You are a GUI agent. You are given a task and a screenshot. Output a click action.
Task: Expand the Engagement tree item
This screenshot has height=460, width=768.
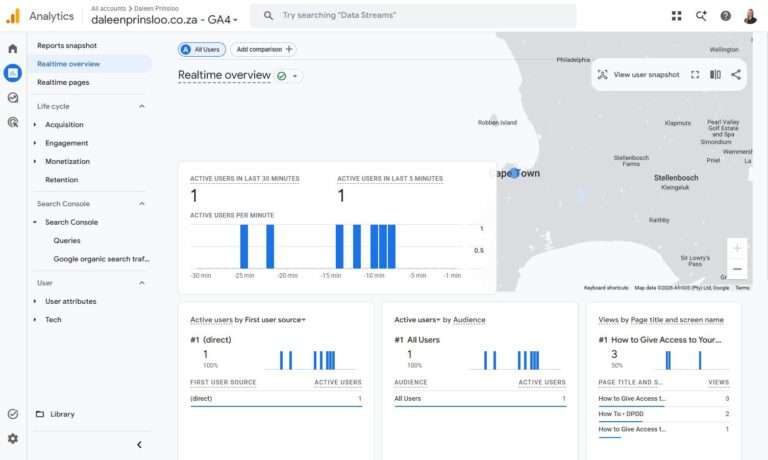(35, 143)
